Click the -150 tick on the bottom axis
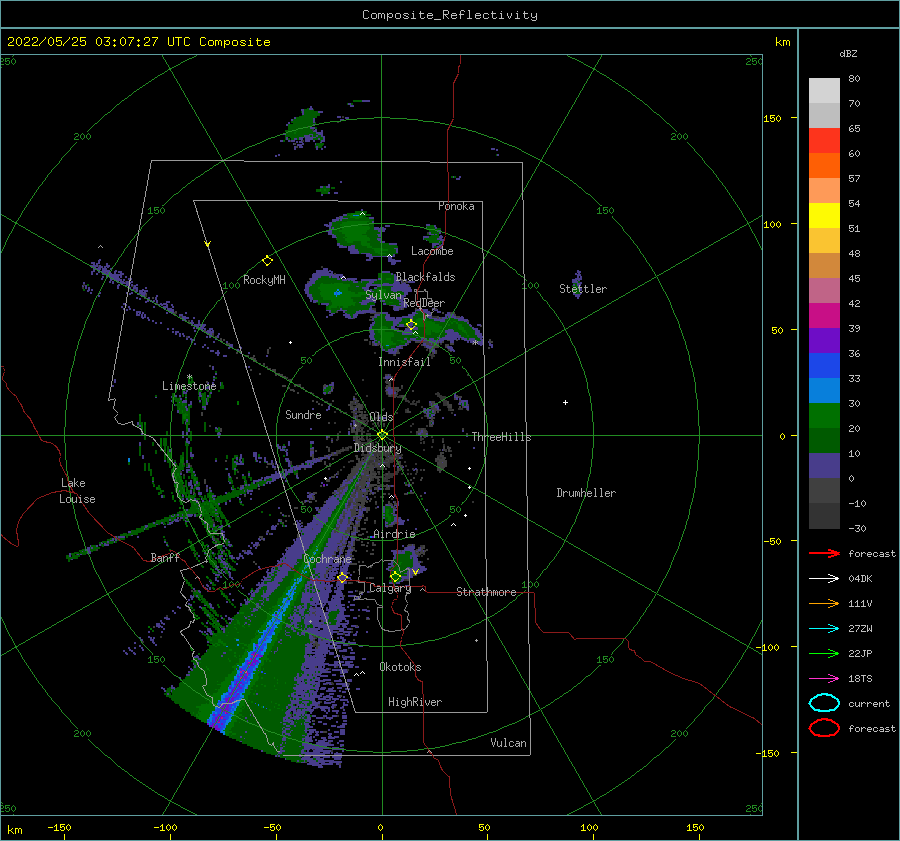Image resolution: width=900 pixels, height=841 pixels. click(59, 827)
